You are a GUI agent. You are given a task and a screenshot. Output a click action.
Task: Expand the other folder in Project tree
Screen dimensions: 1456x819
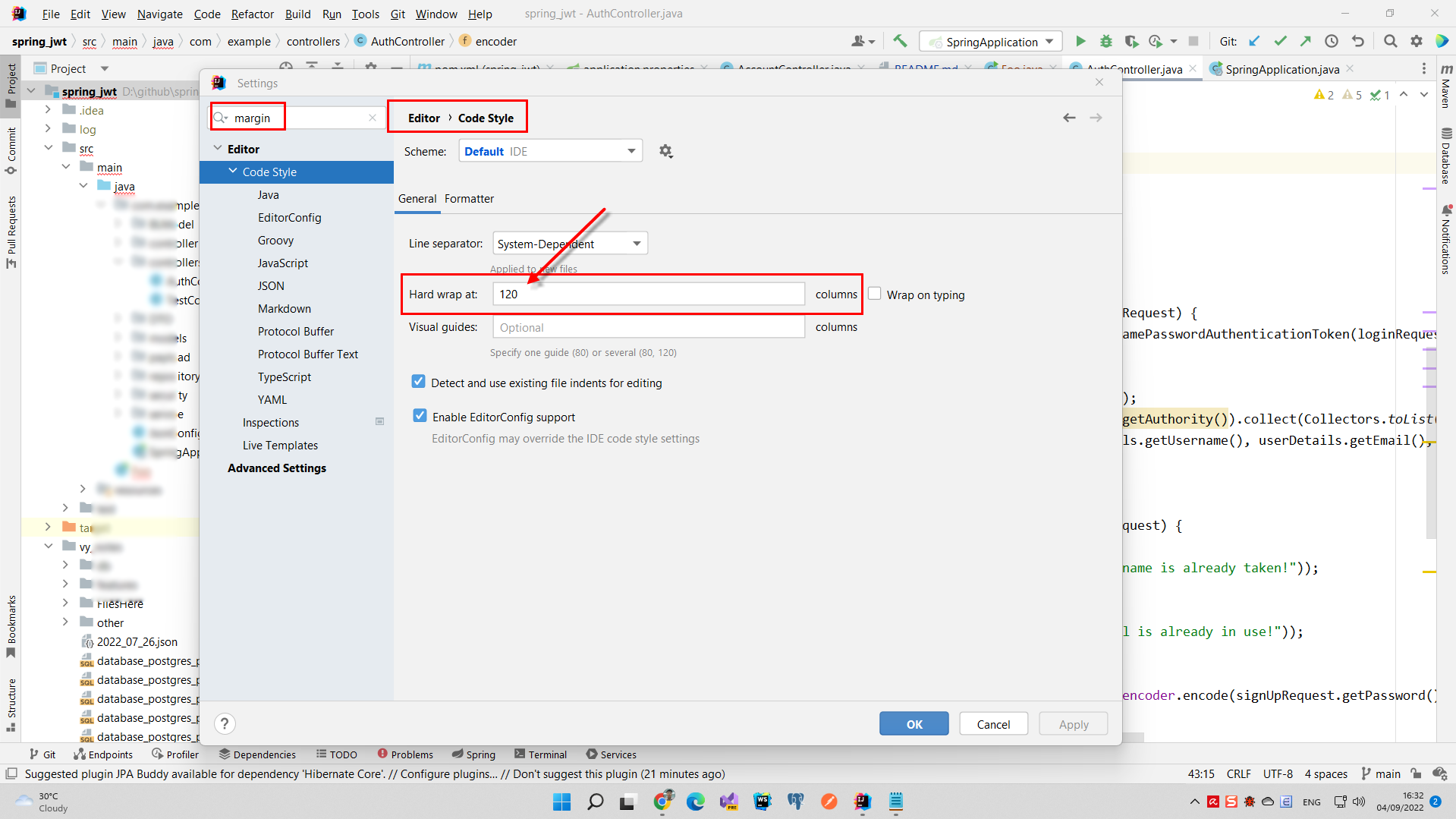coord(66,622)
